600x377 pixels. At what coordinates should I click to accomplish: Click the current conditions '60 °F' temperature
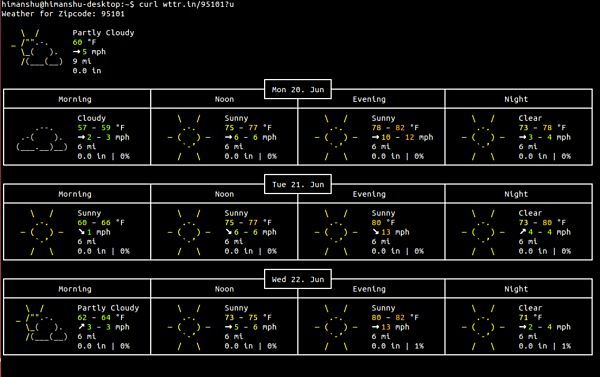[84, 42]
